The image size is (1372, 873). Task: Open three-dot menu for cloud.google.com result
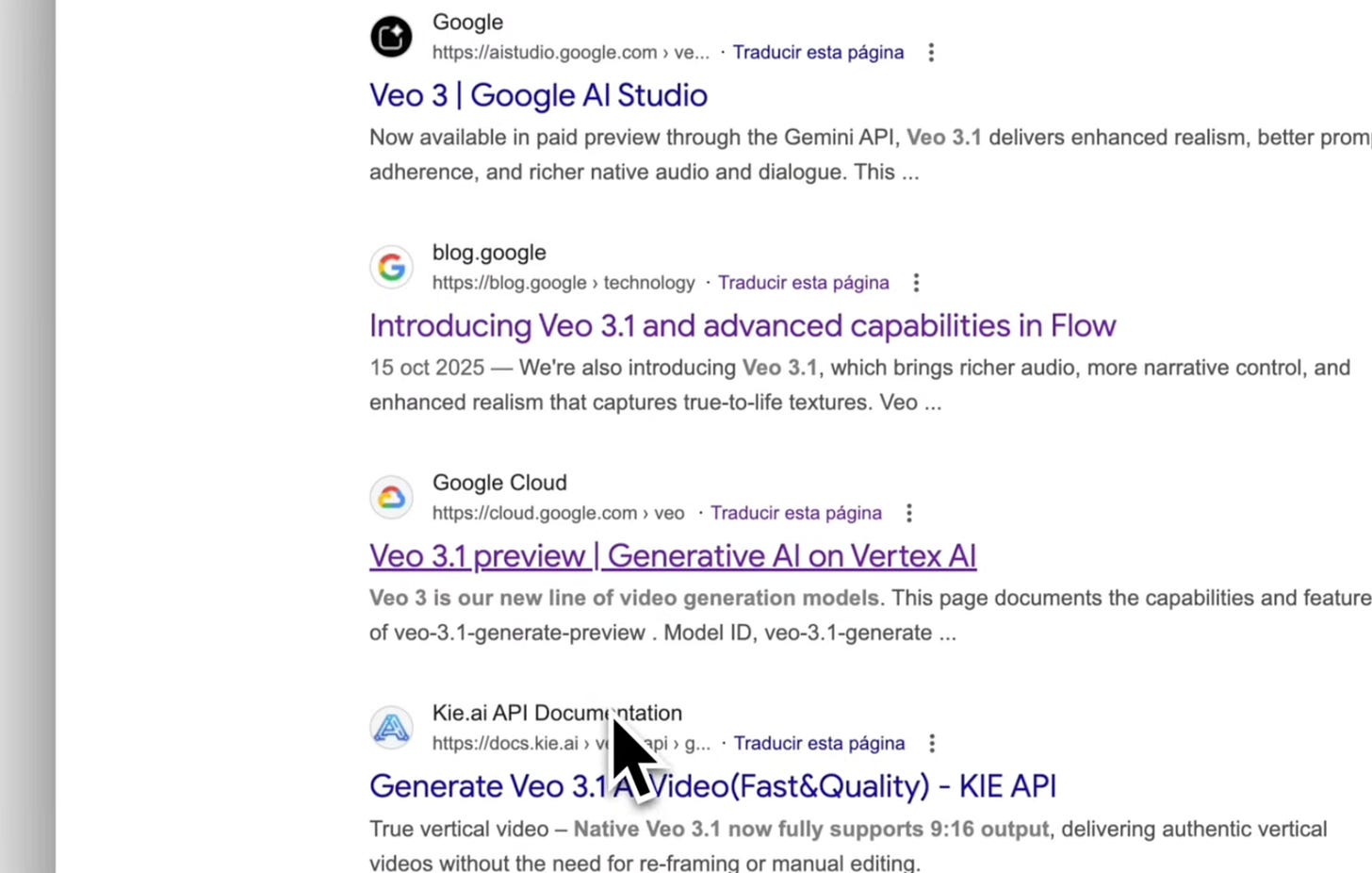tap(909, 513)
